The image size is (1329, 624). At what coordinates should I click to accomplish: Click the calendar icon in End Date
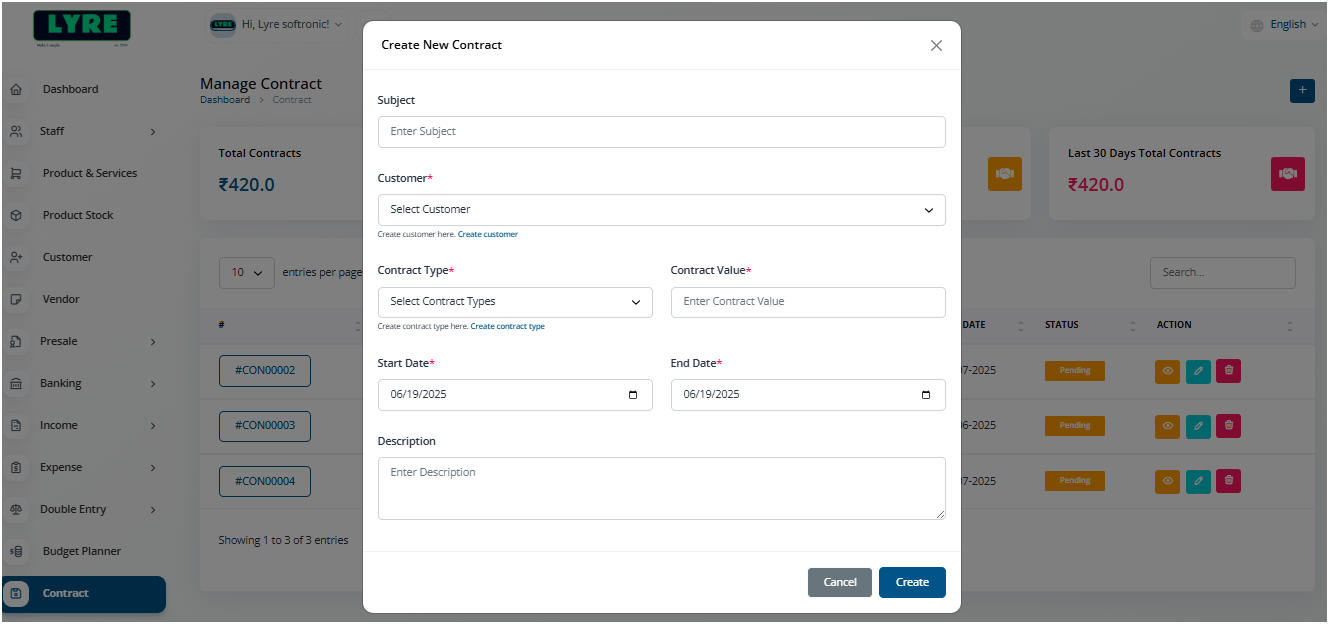click(x=926, y=395)
